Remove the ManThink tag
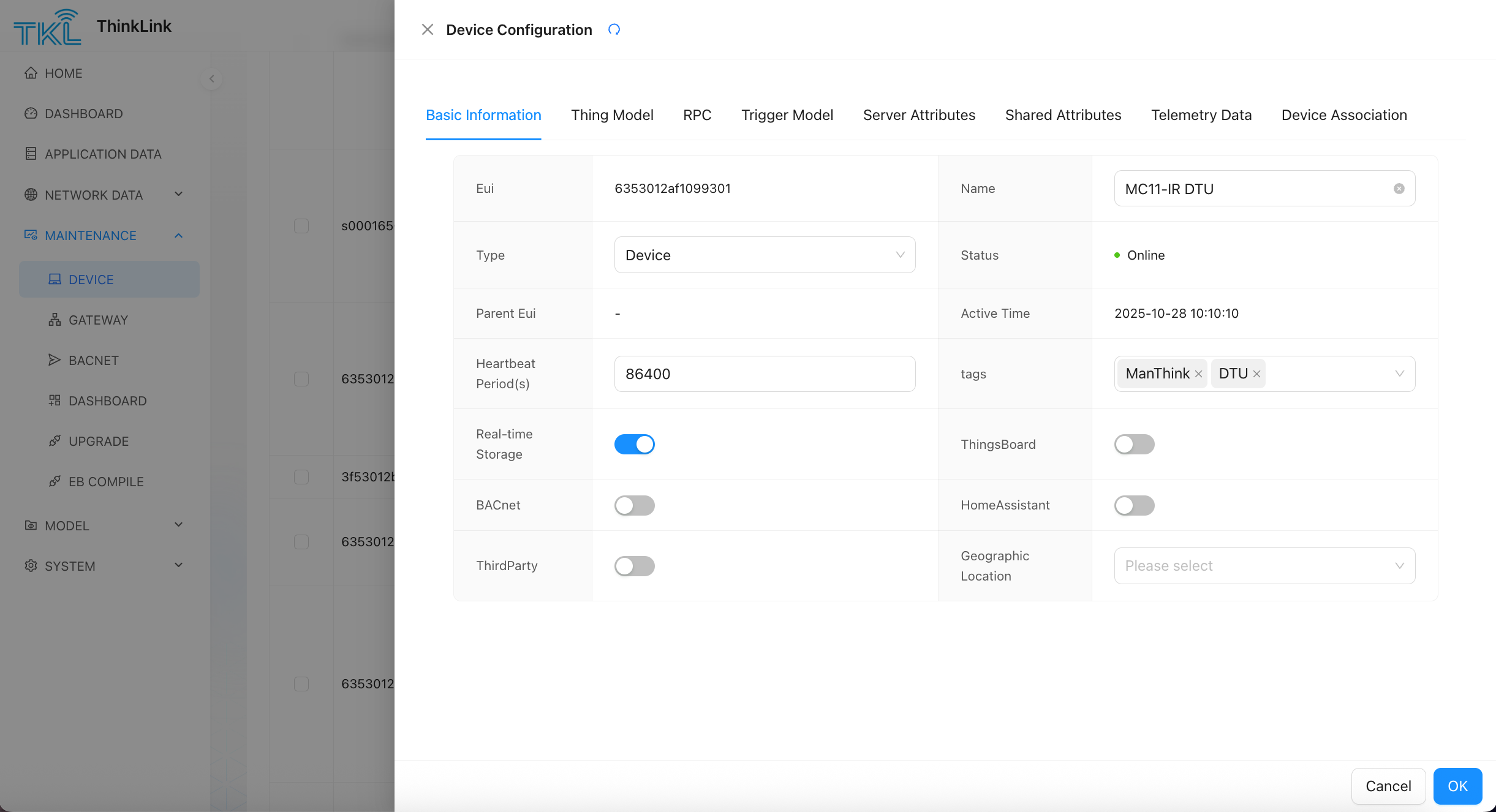 [x=1198, y=374]
